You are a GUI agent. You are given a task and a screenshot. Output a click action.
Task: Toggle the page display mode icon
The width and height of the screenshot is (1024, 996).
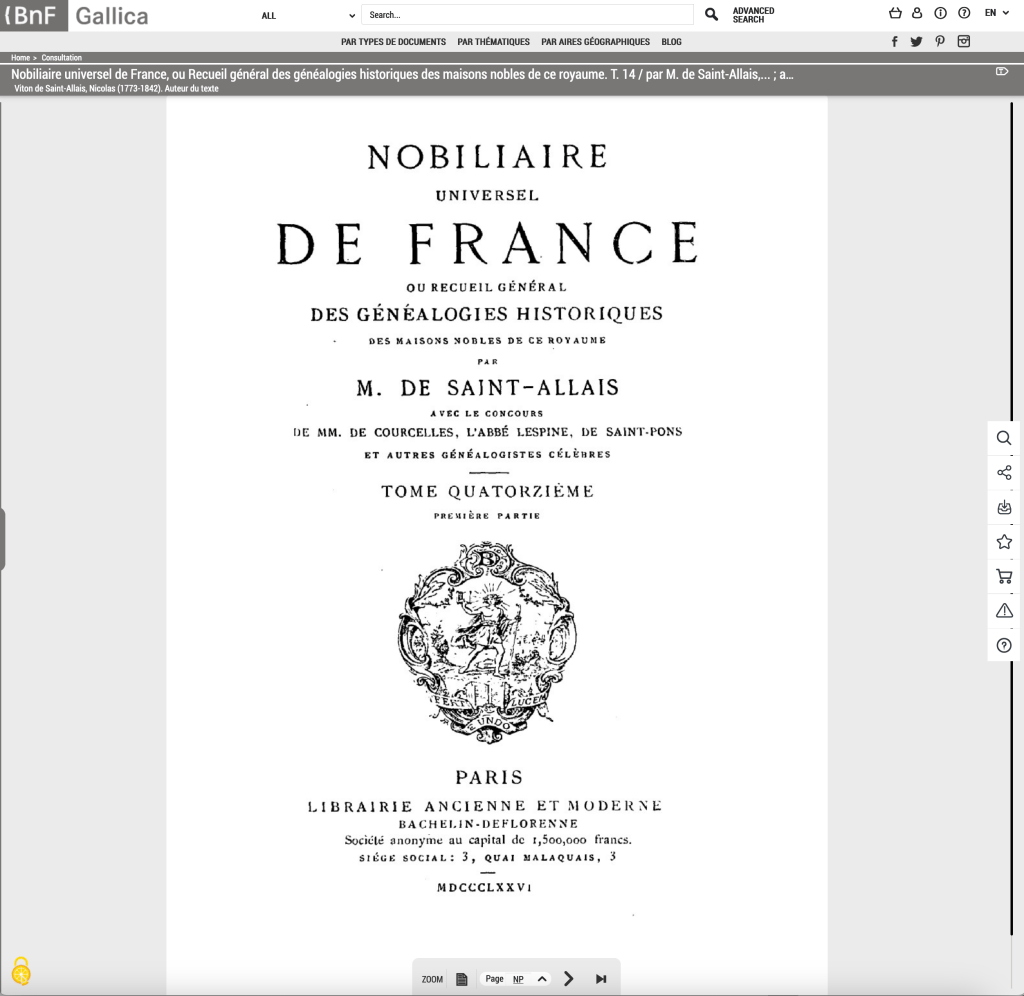tap(461, 979)
